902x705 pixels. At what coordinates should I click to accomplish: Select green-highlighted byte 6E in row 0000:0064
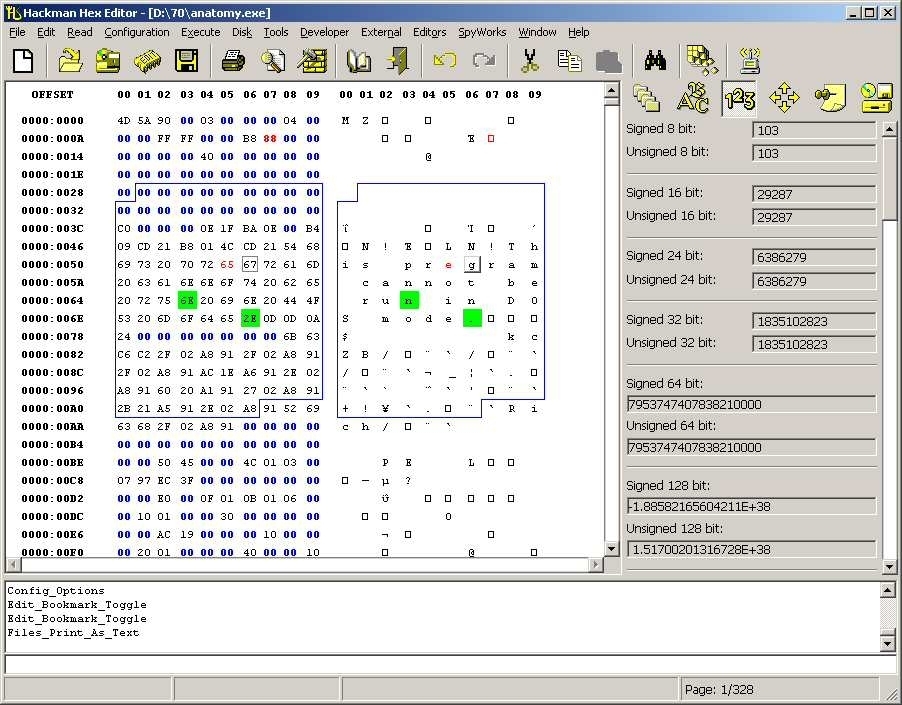(x=187, y=300)
